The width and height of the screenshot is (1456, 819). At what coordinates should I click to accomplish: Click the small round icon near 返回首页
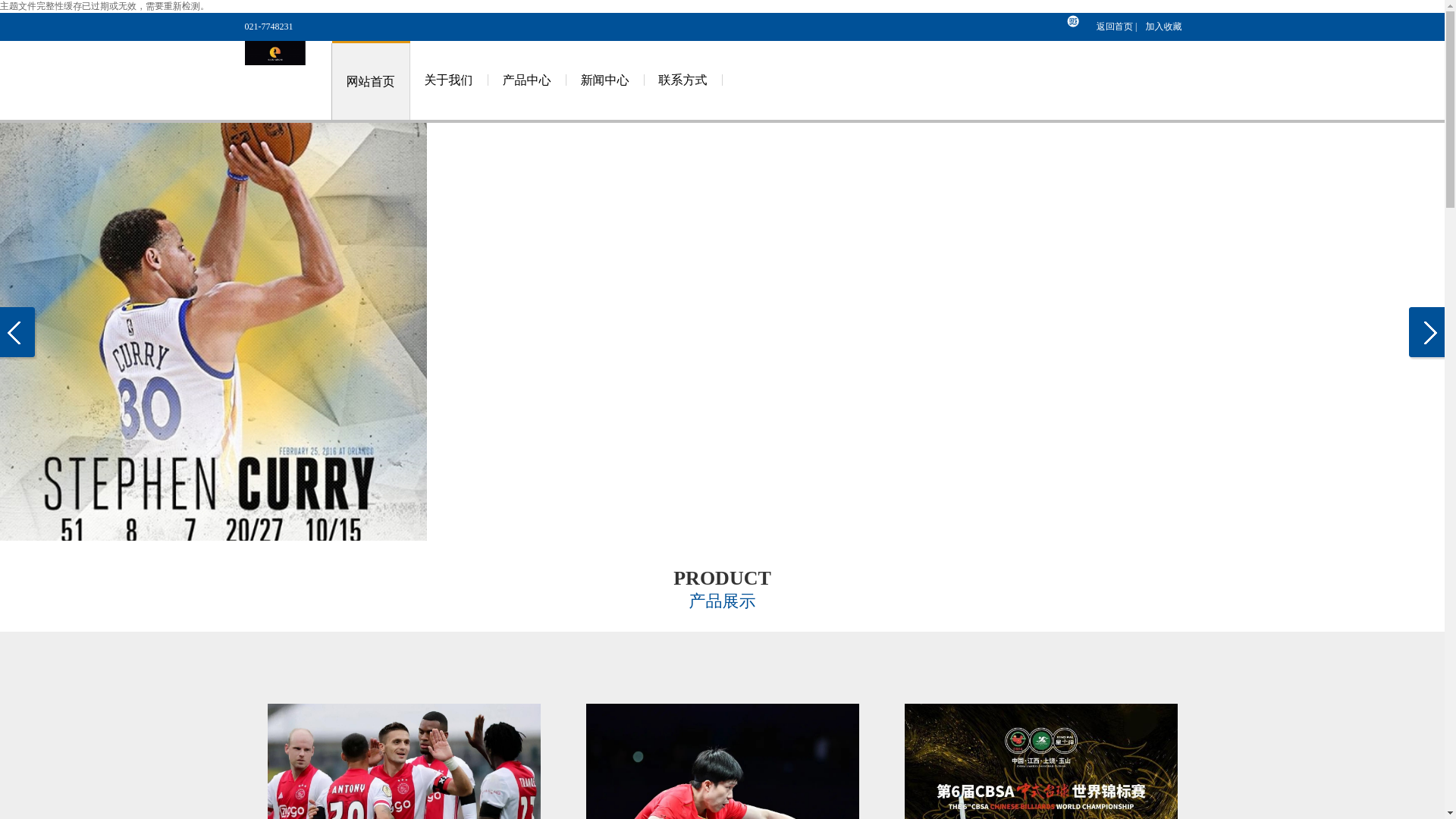[x=1072, y=21]
